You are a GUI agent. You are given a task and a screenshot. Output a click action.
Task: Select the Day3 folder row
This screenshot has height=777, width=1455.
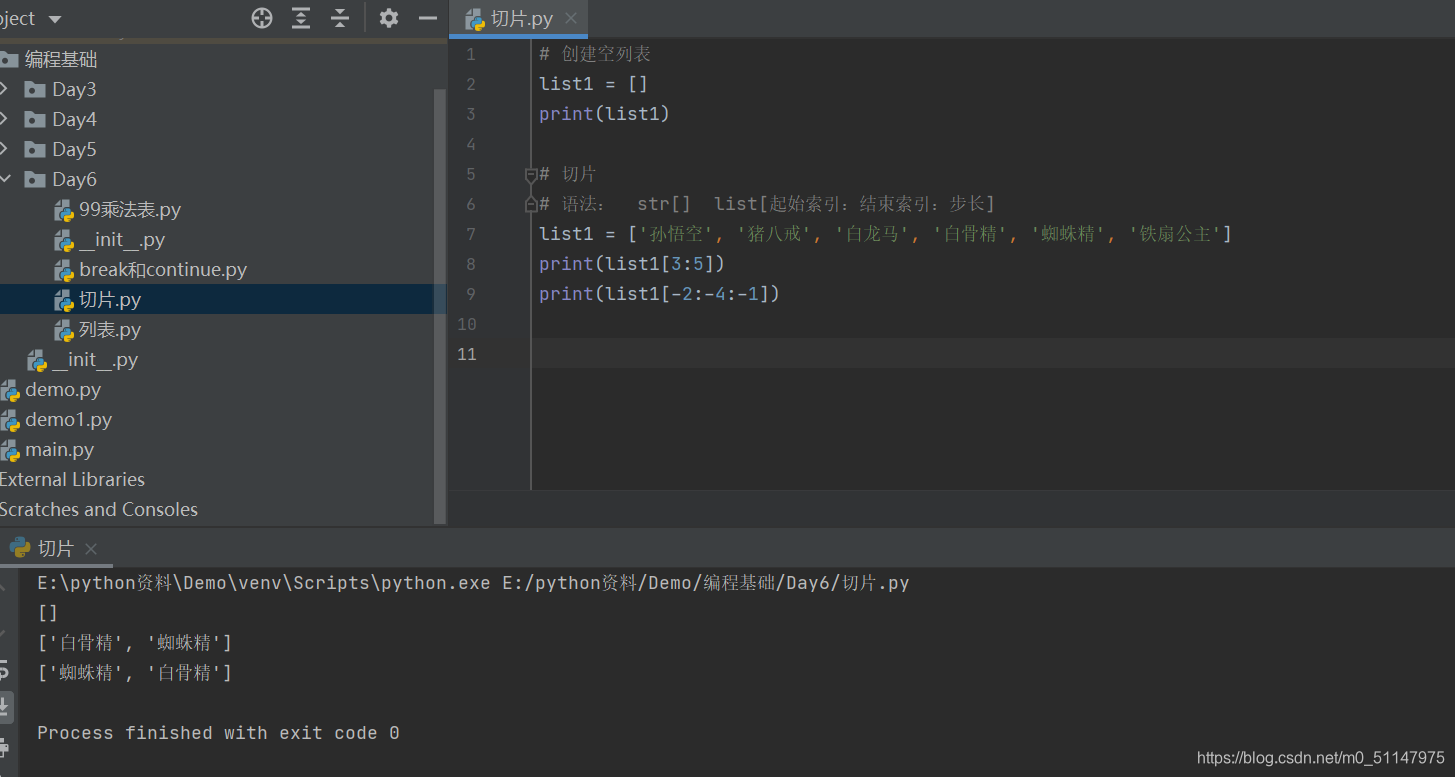point(218,89)
